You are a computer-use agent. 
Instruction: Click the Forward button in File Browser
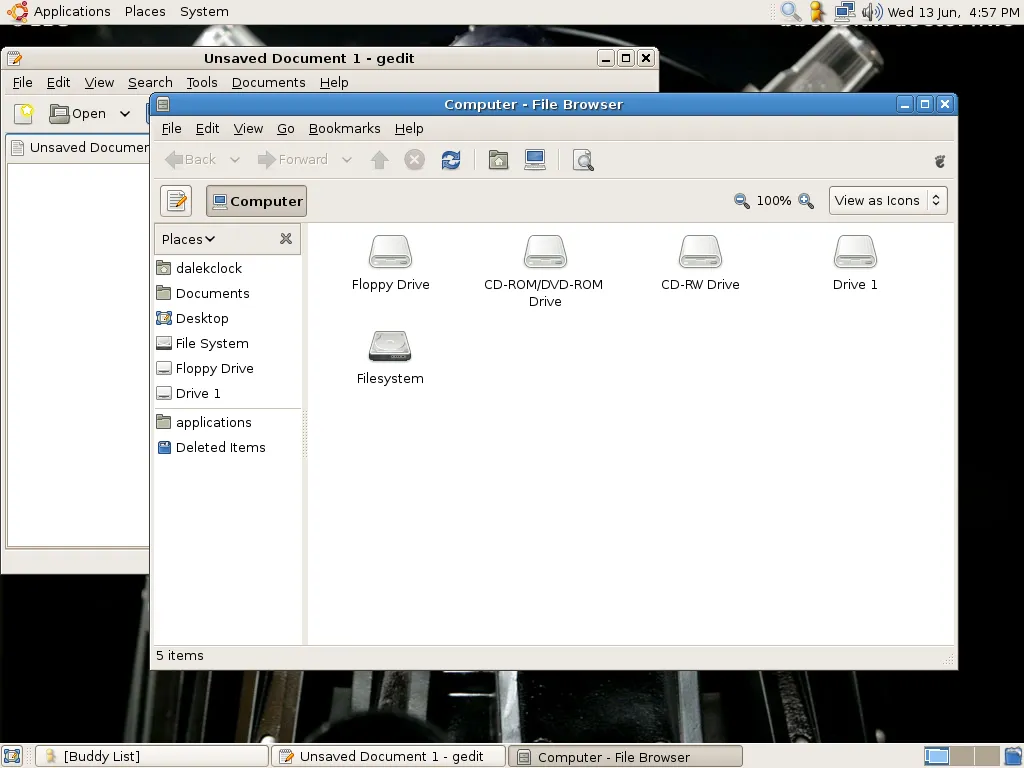click(x=293, y=160)
